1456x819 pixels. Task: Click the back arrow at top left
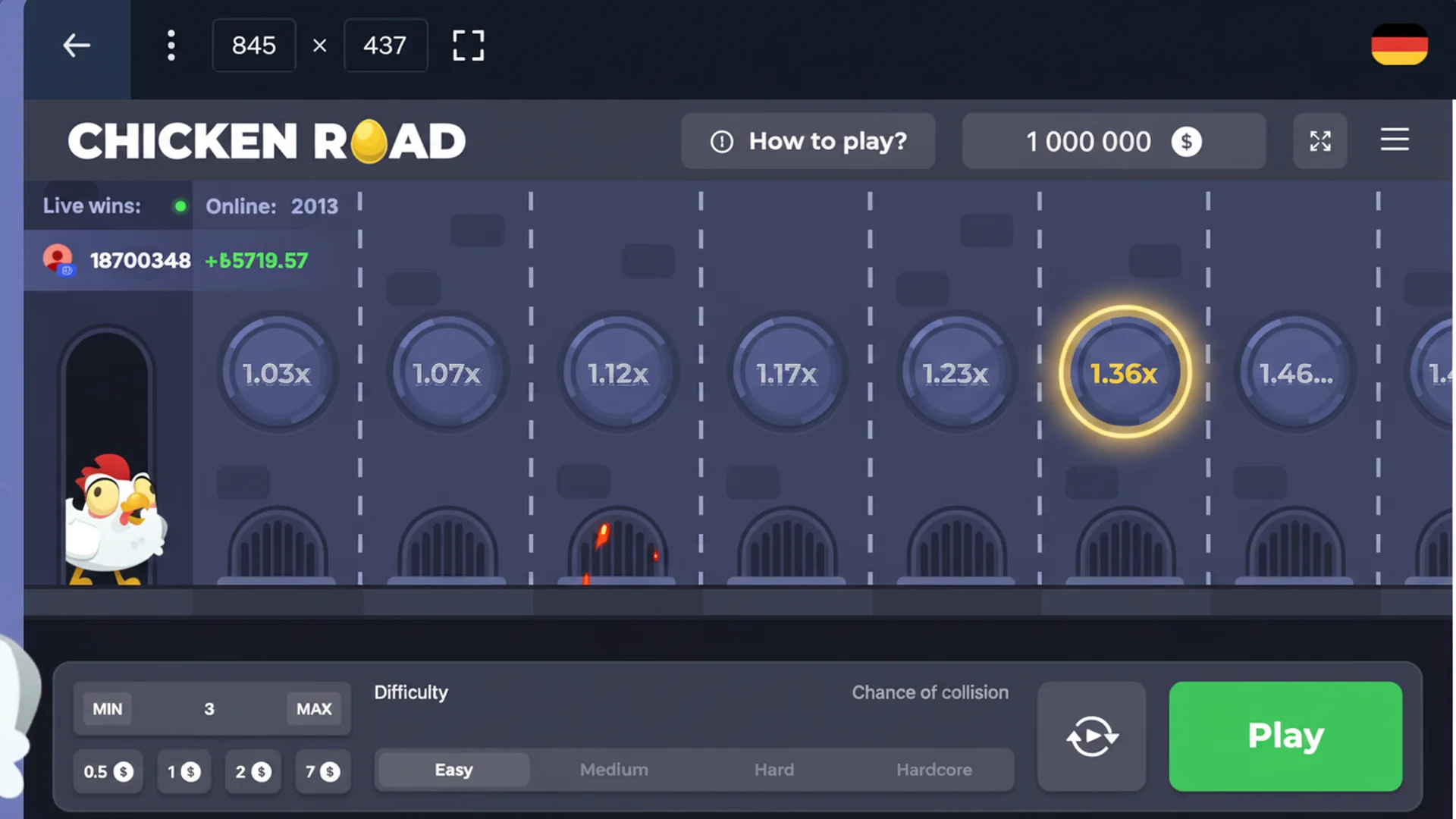click(x=77, y=45)
